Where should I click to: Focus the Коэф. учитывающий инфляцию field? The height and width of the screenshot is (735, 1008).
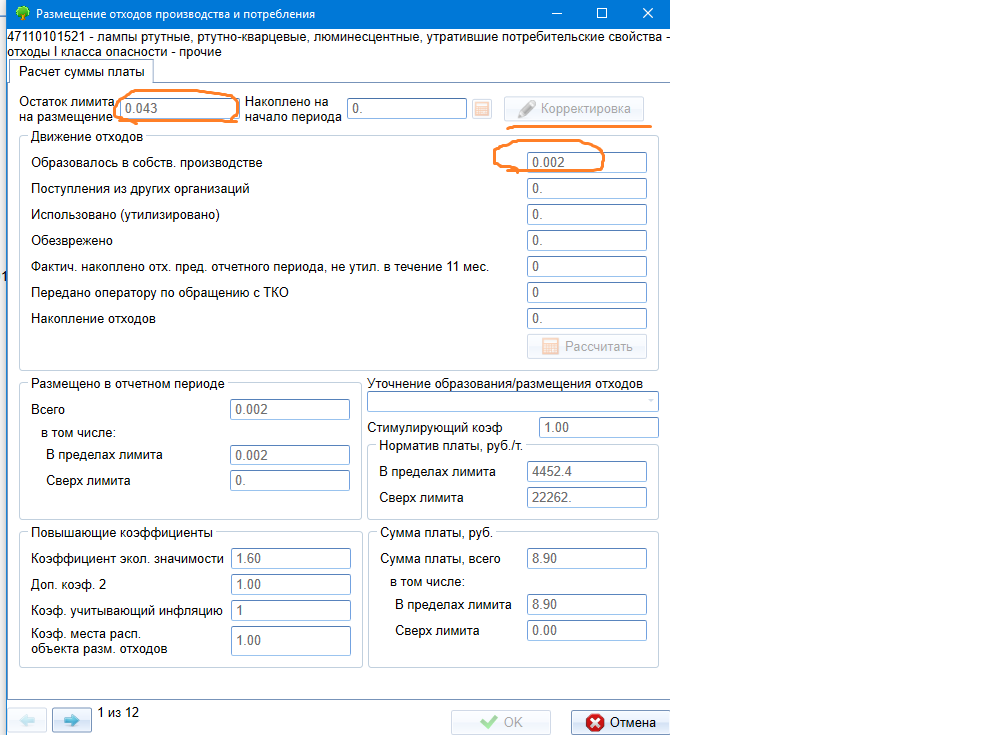pyautogui.click(x=290, y=610)
